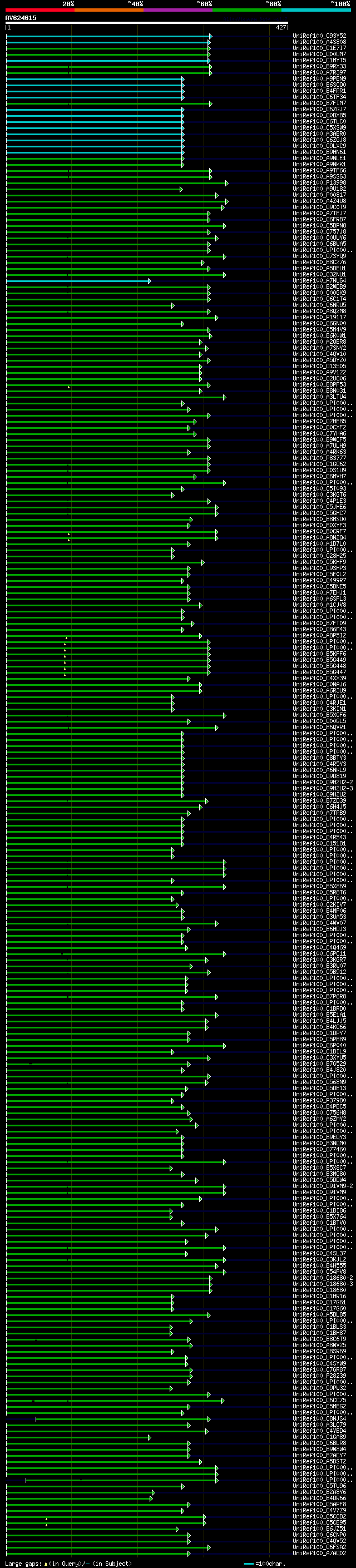Click the red 20% identity legend bar
This screenshot has width=356, height=1568.
pyautogui.click(x=39, y=10)
